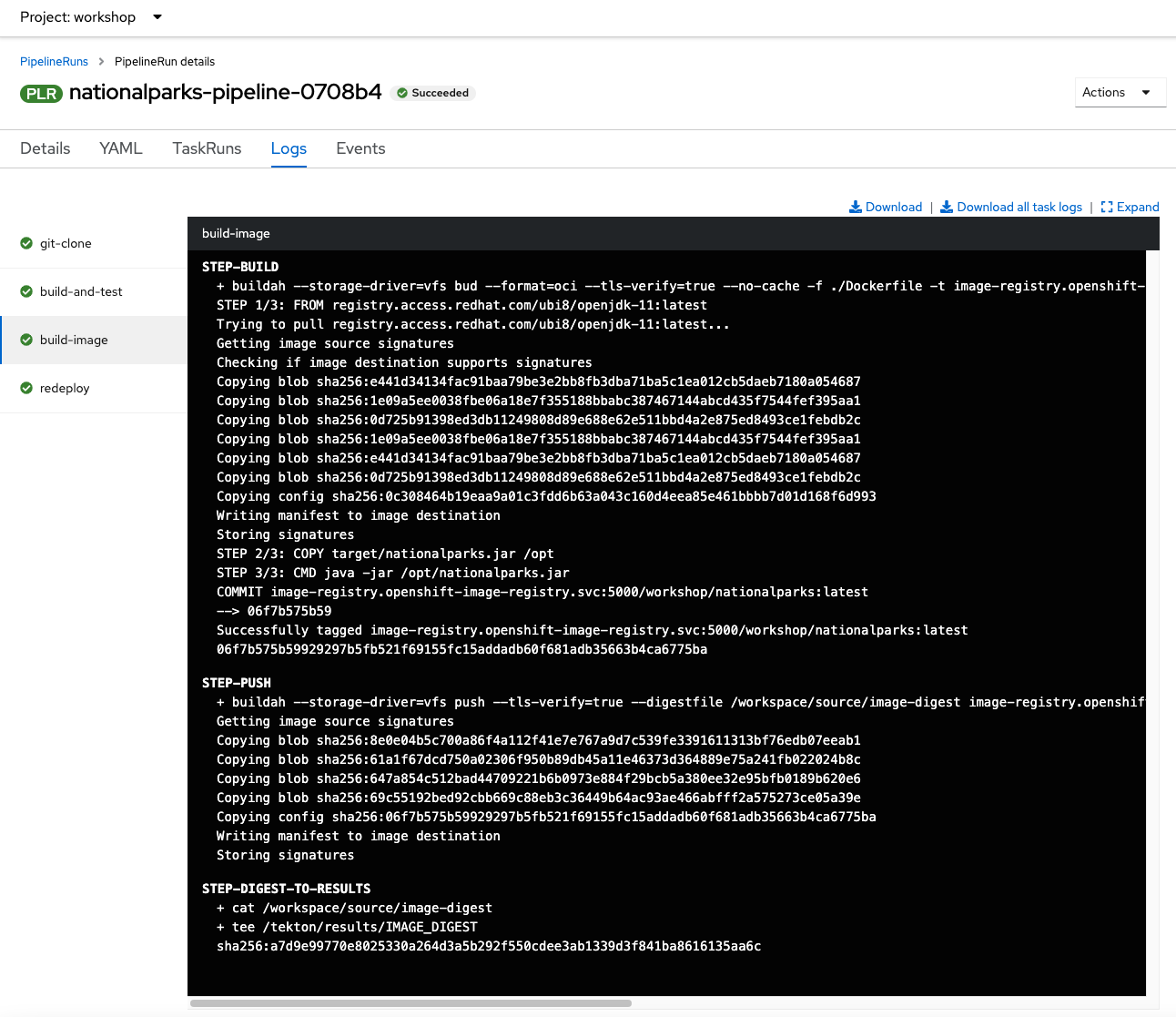
Task: Click the build-and-test success check icon
Action: (x=26, y=291)
